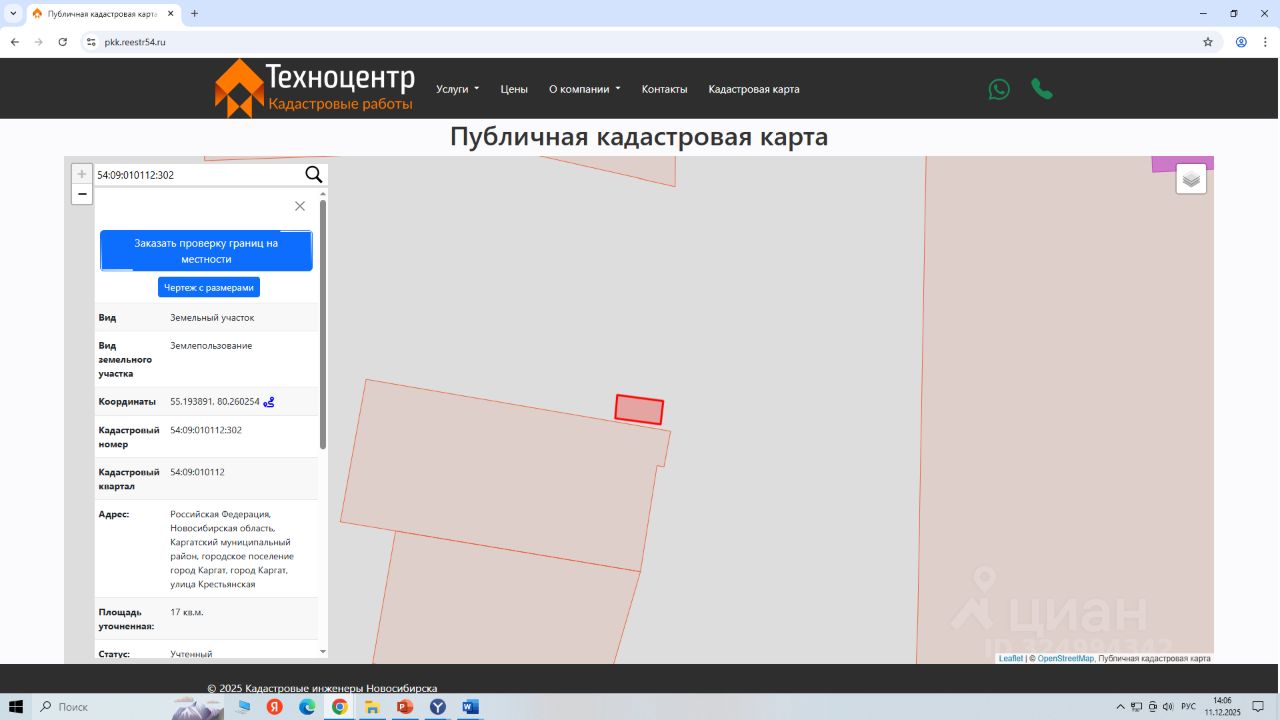The height and width of the screenshot is (720, 1280).
Task: Open the volume control in system tray
Action: (1168, 707)
